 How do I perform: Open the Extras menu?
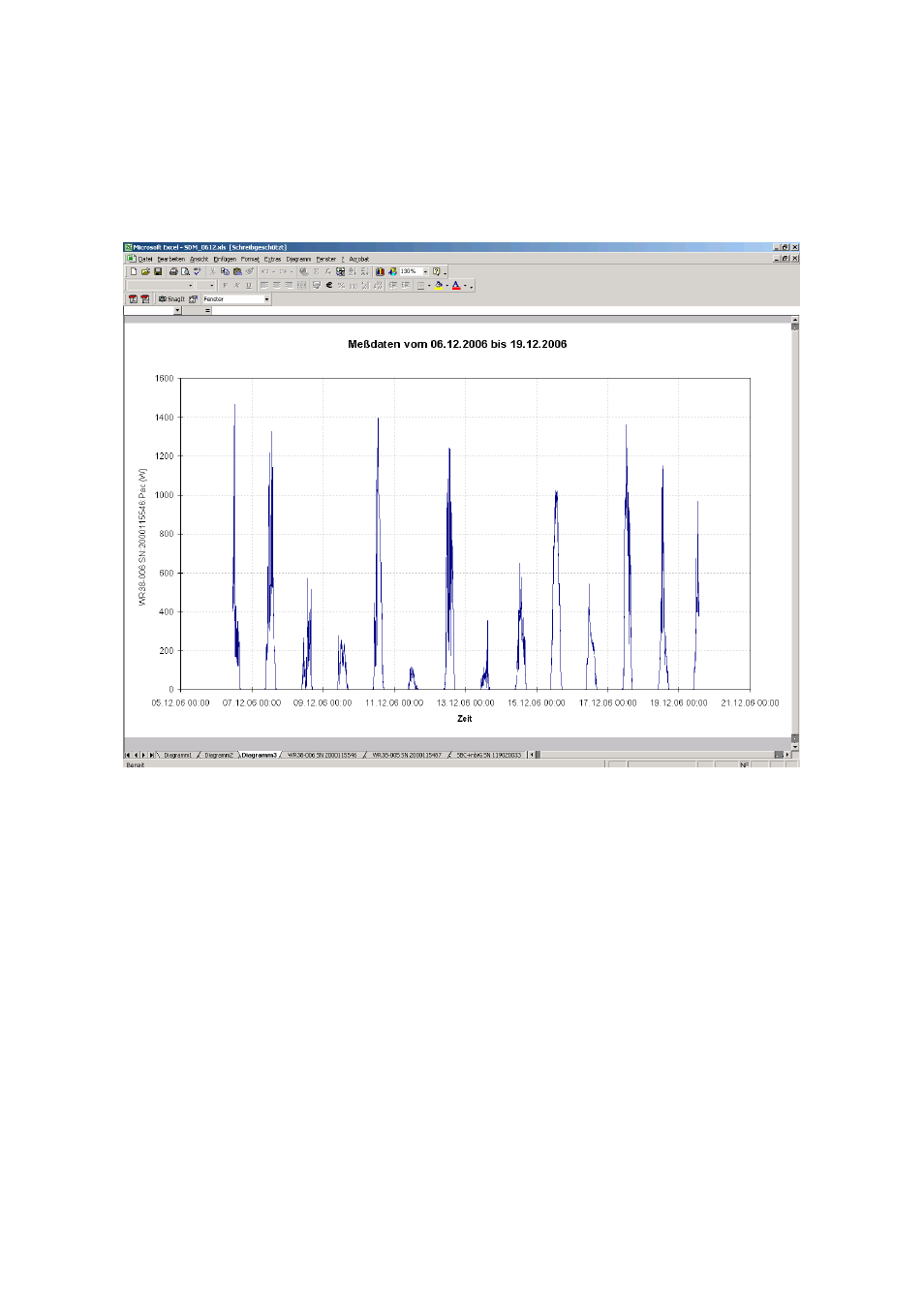273,259
